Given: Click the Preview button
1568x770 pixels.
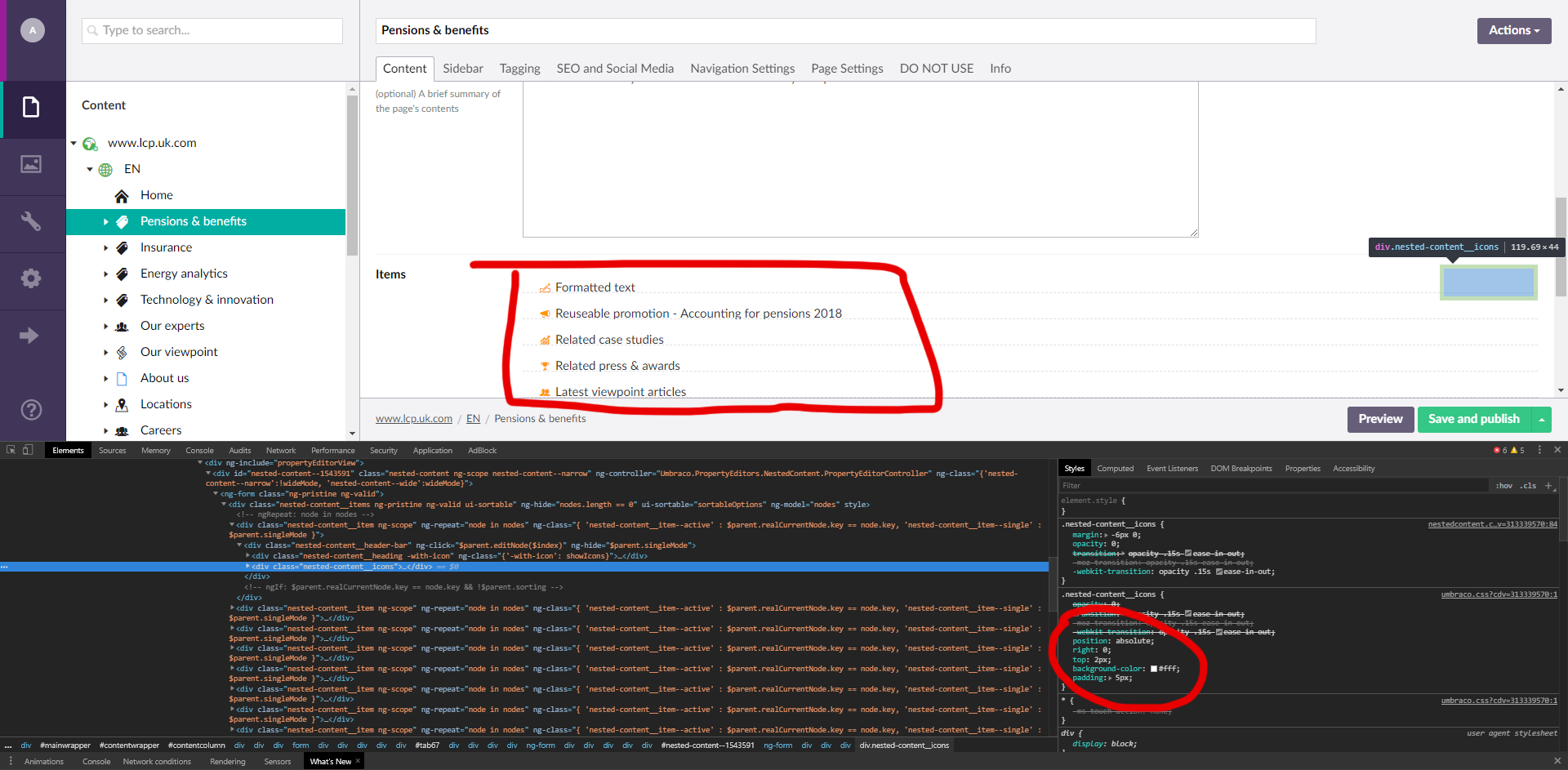Looking at the screenshot, I should point(1380,419).
